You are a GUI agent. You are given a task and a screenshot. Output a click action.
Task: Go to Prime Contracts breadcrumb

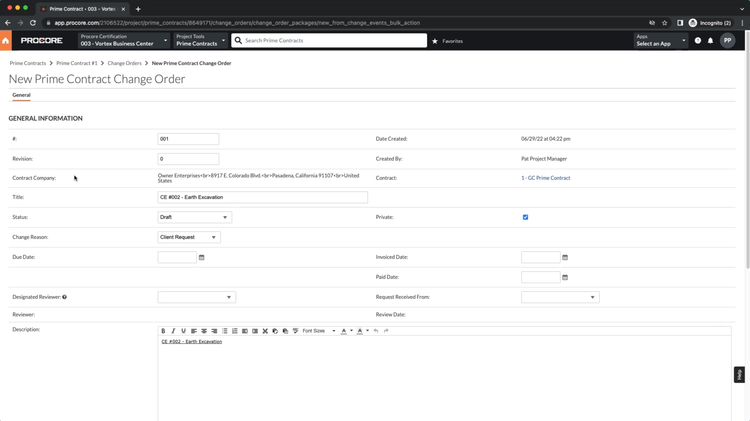[28, 63]
